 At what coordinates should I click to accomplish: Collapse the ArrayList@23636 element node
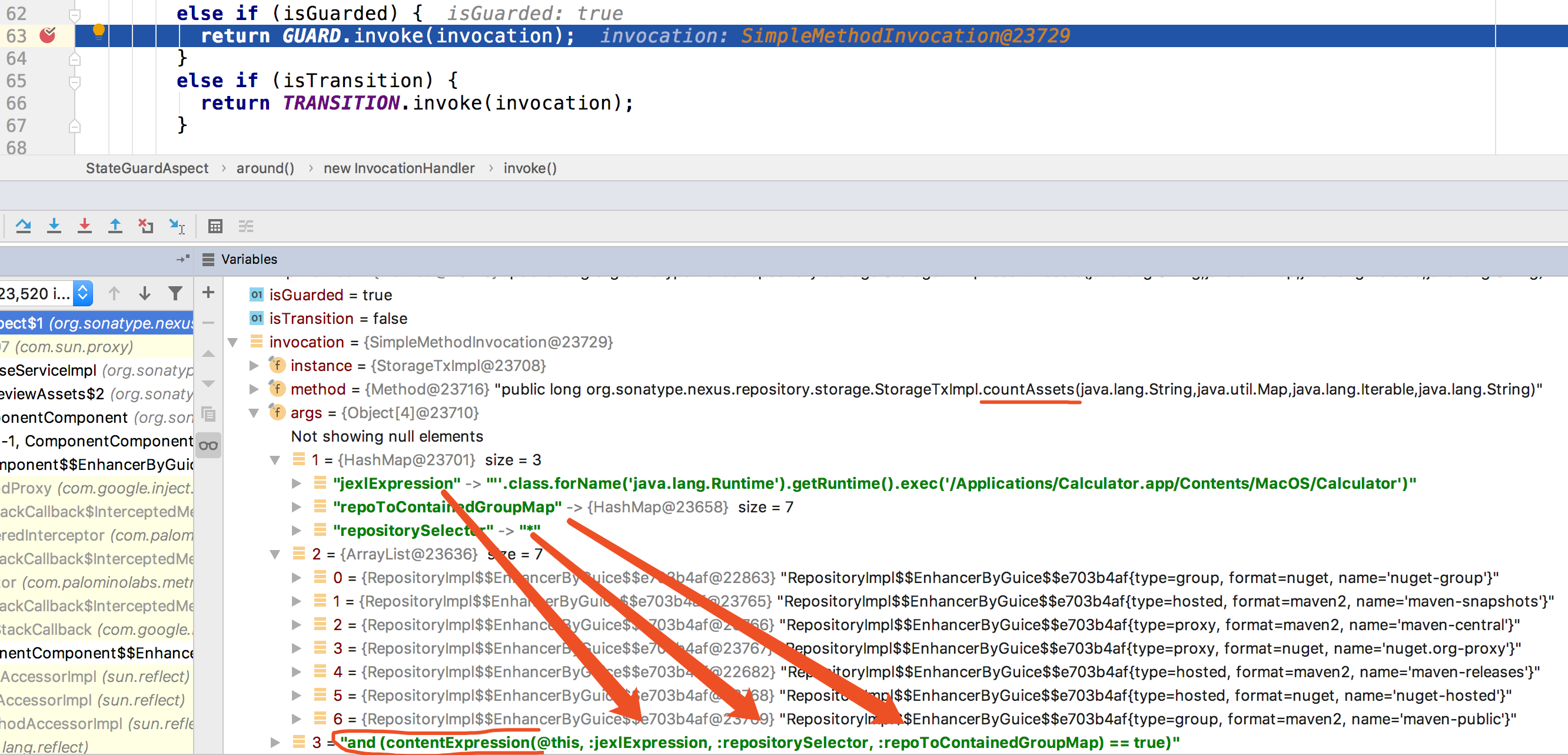click(275, 554)
